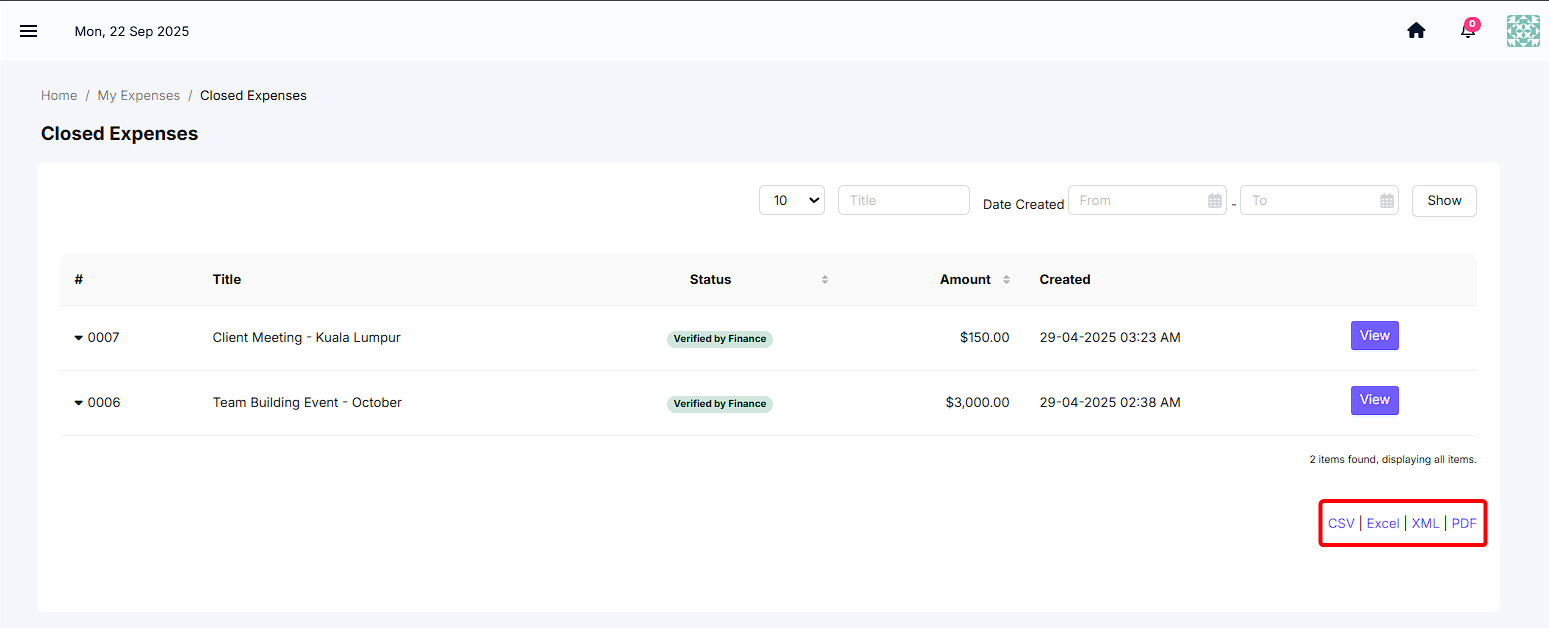1549x628 pixels.
Task: Export the table as Excel
Action: pyautogui.click(x=1383, y=524)
